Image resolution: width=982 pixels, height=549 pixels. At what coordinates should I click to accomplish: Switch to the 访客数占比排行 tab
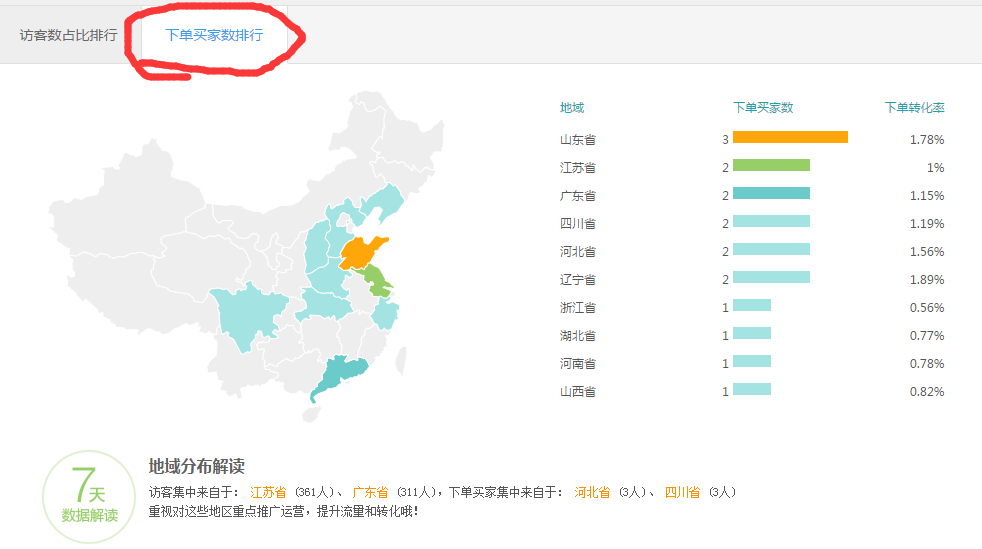[x=68, y=35]
